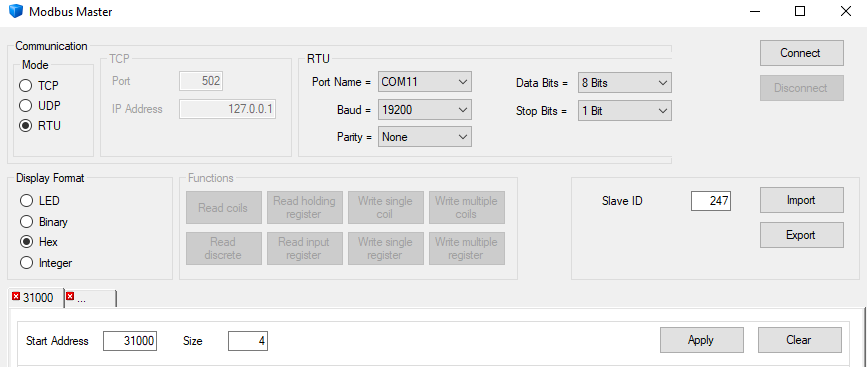The width and height of the screenshot is (867, 367).
Task: Select RTU communication mode
Action: coord(40,125)
